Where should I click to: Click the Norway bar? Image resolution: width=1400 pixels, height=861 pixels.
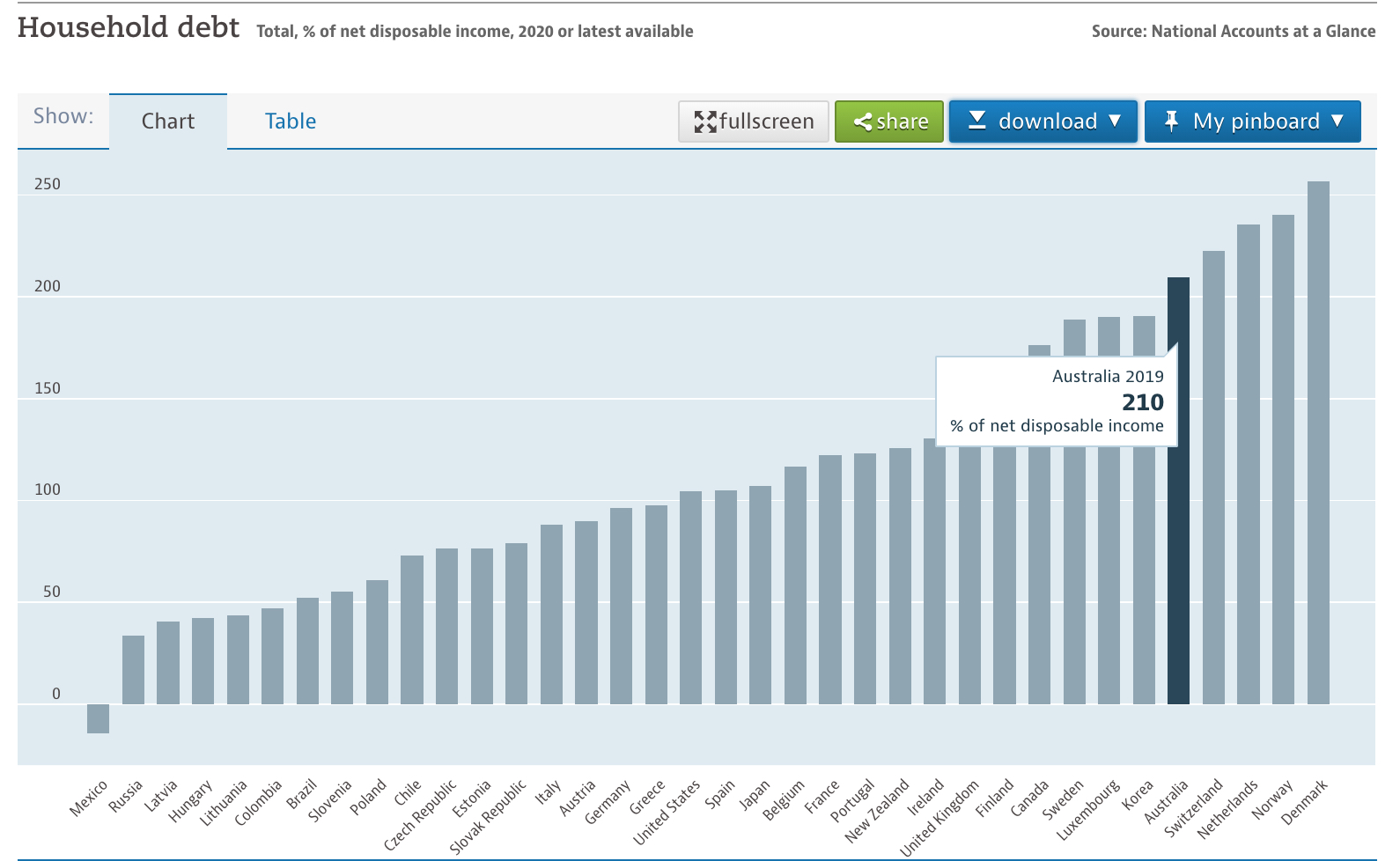point(1283,459)
